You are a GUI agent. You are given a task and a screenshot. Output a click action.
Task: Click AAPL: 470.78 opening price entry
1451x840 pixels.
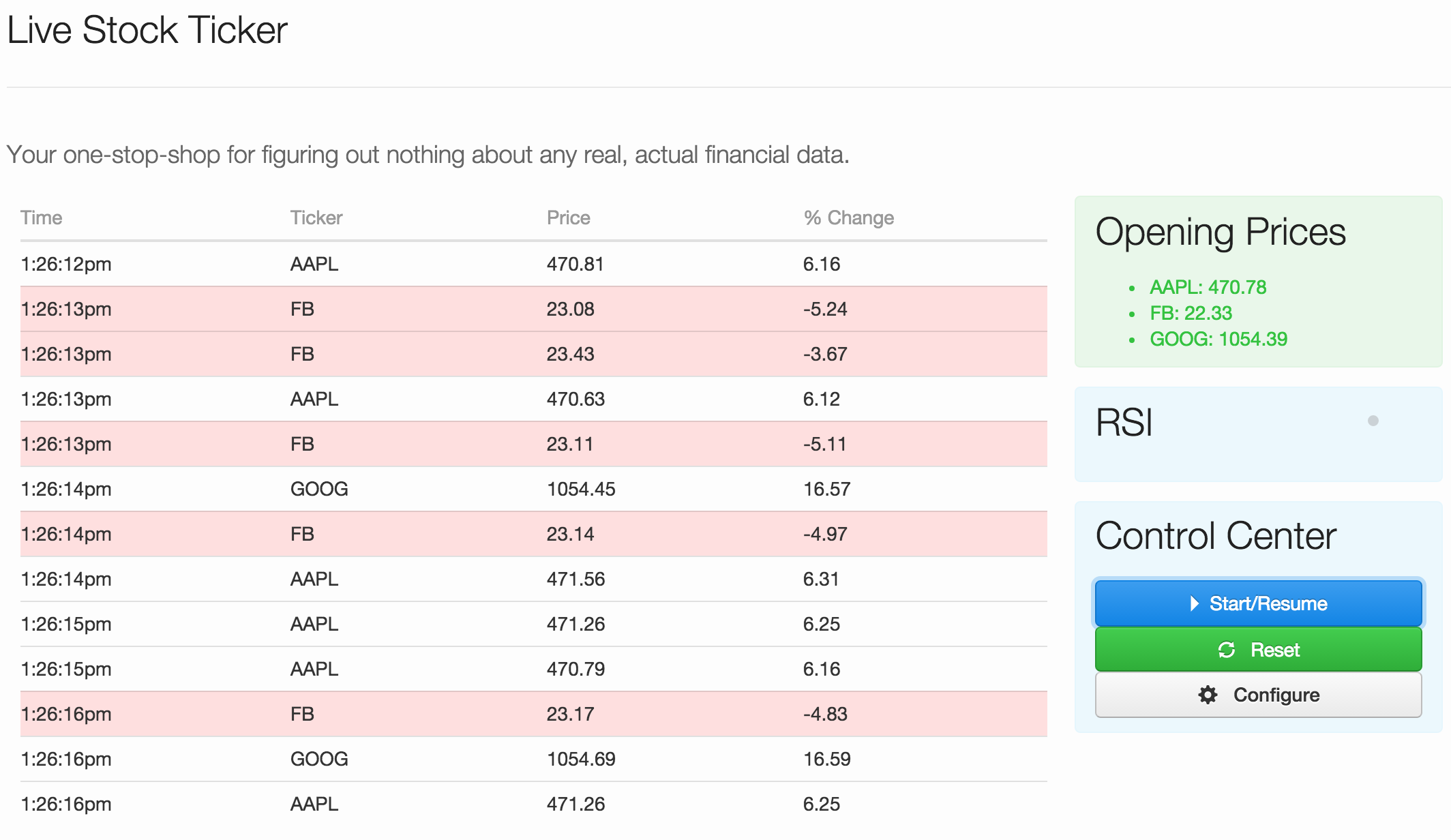(1208, 287)
